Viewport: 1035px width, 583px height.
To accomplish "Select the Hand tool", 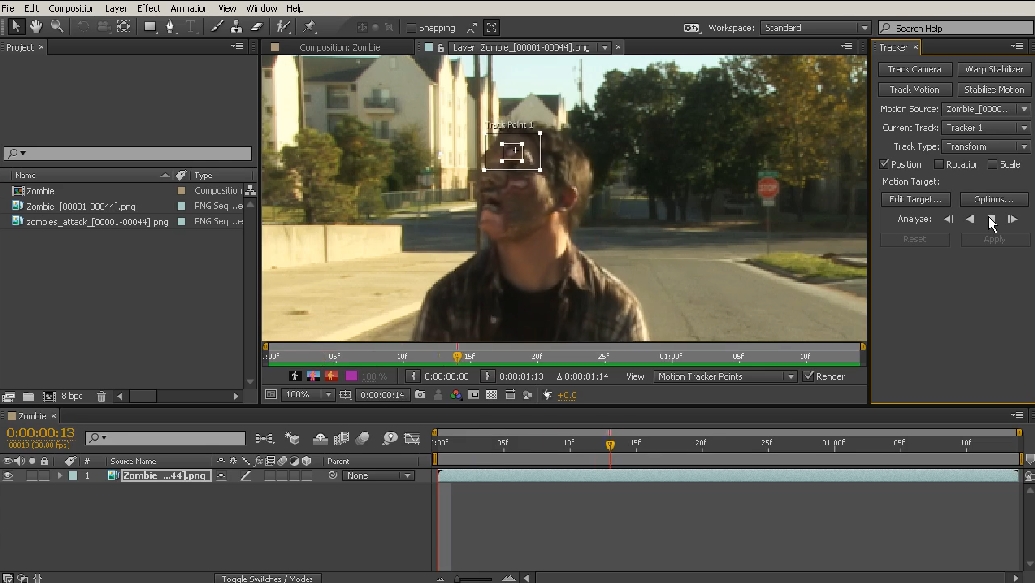I will 37,27.
